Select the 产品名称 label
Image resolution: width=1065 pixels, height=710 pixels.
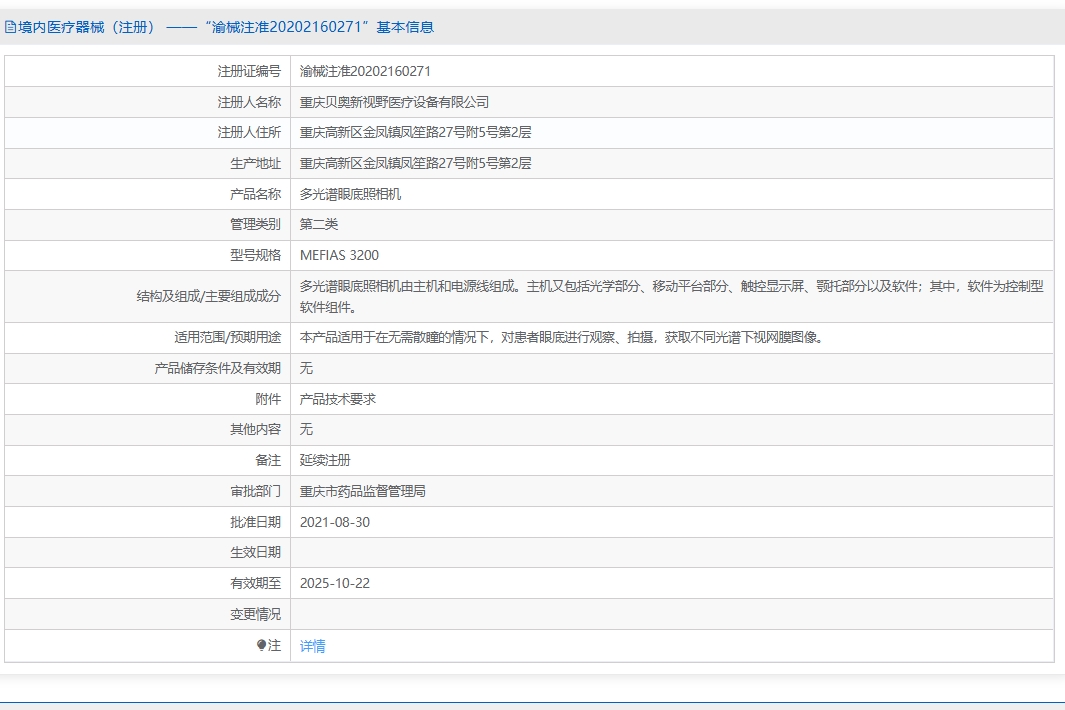click(255, 194)
